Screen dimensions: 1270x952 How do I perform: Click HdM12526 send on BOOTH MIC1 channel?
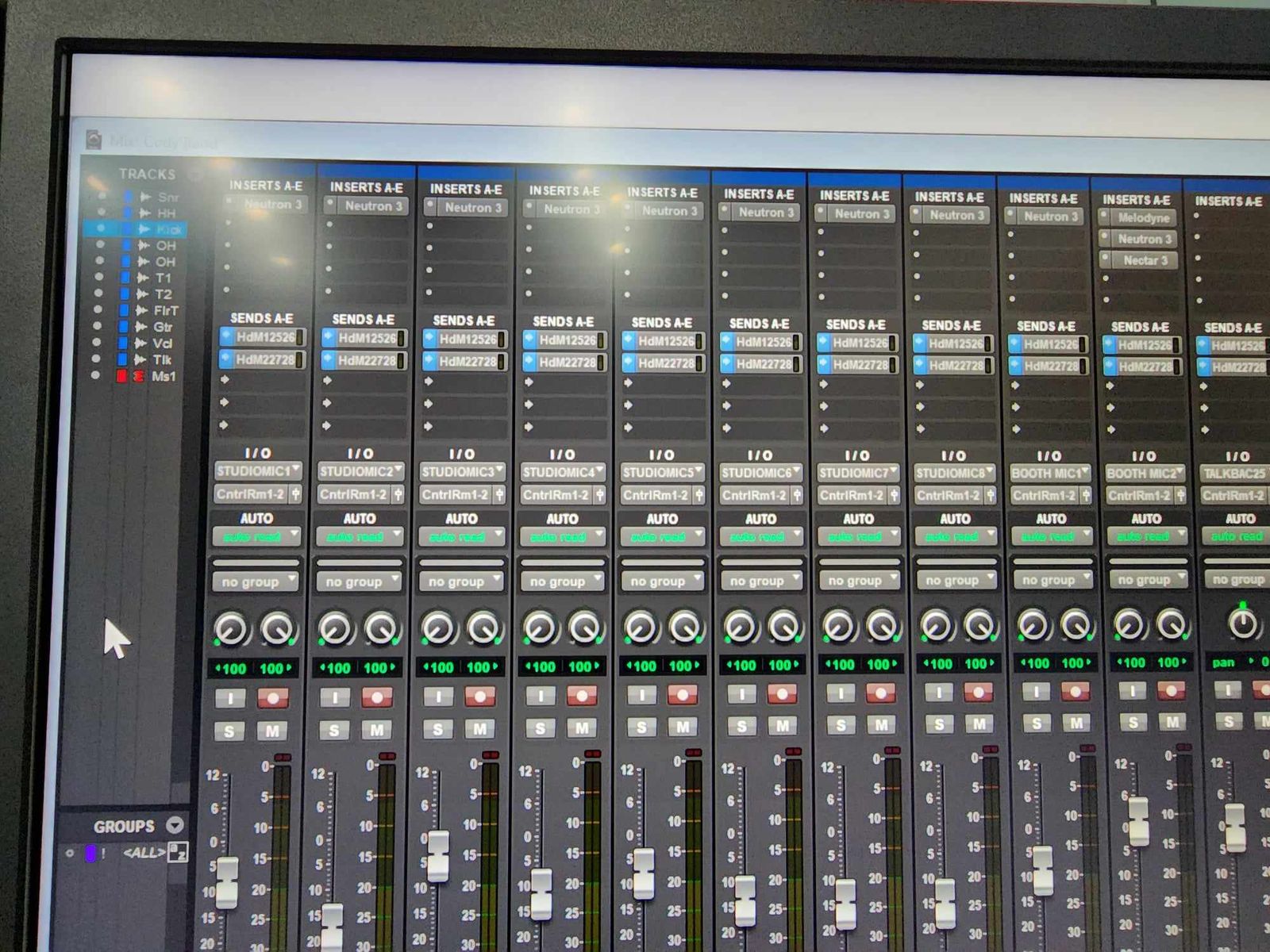coord(1049,345)
